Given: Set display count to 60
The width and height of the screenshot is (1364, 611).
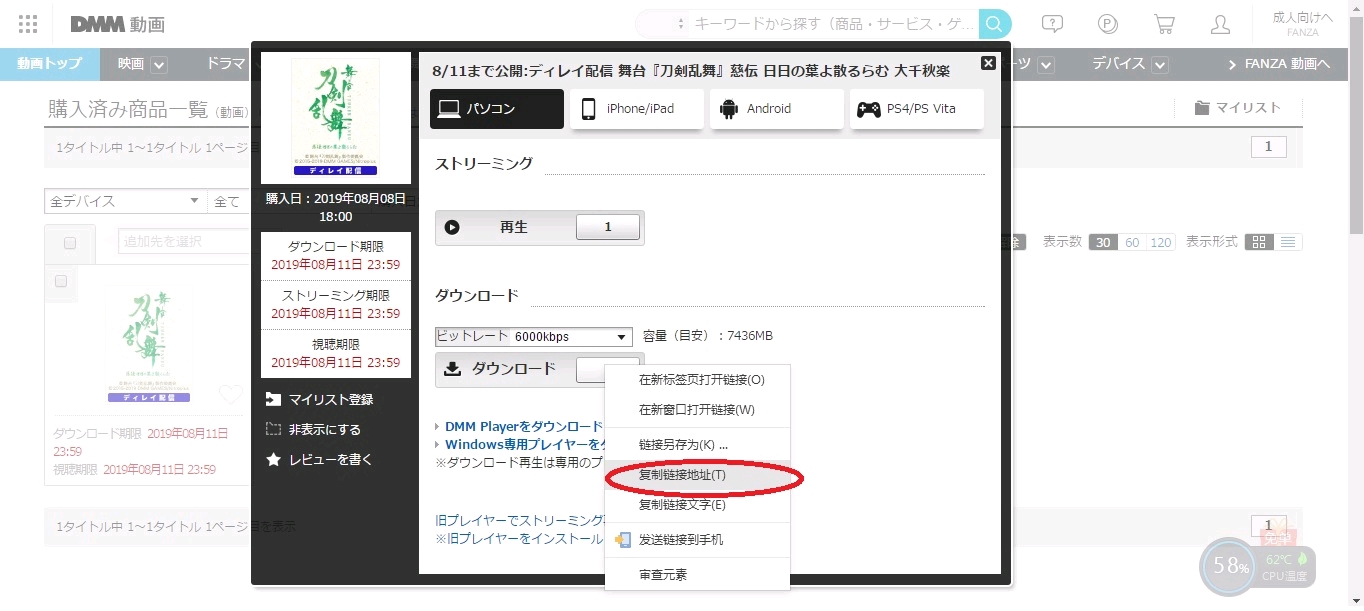Looking at the screenshot, I should click(x=1132, y=242).
